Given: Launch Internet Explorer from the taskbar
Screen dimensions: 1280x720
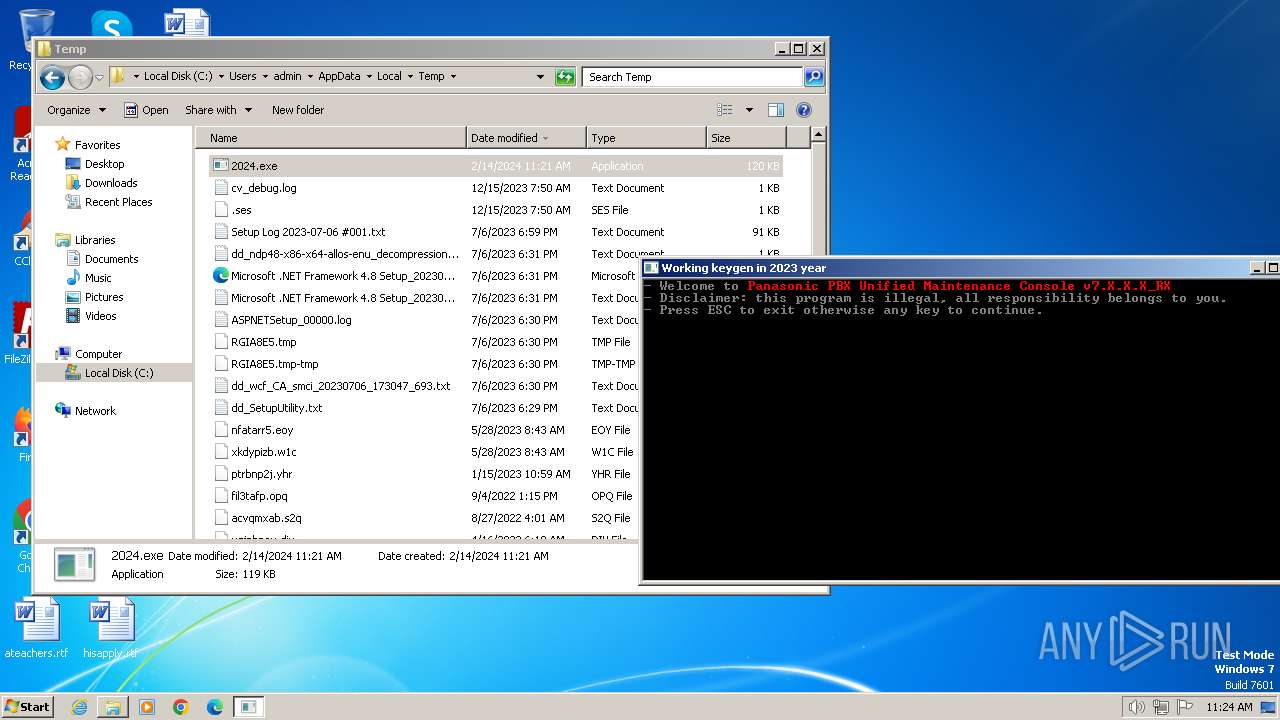Looking at the screenshot, I should [x=79, y=707].
